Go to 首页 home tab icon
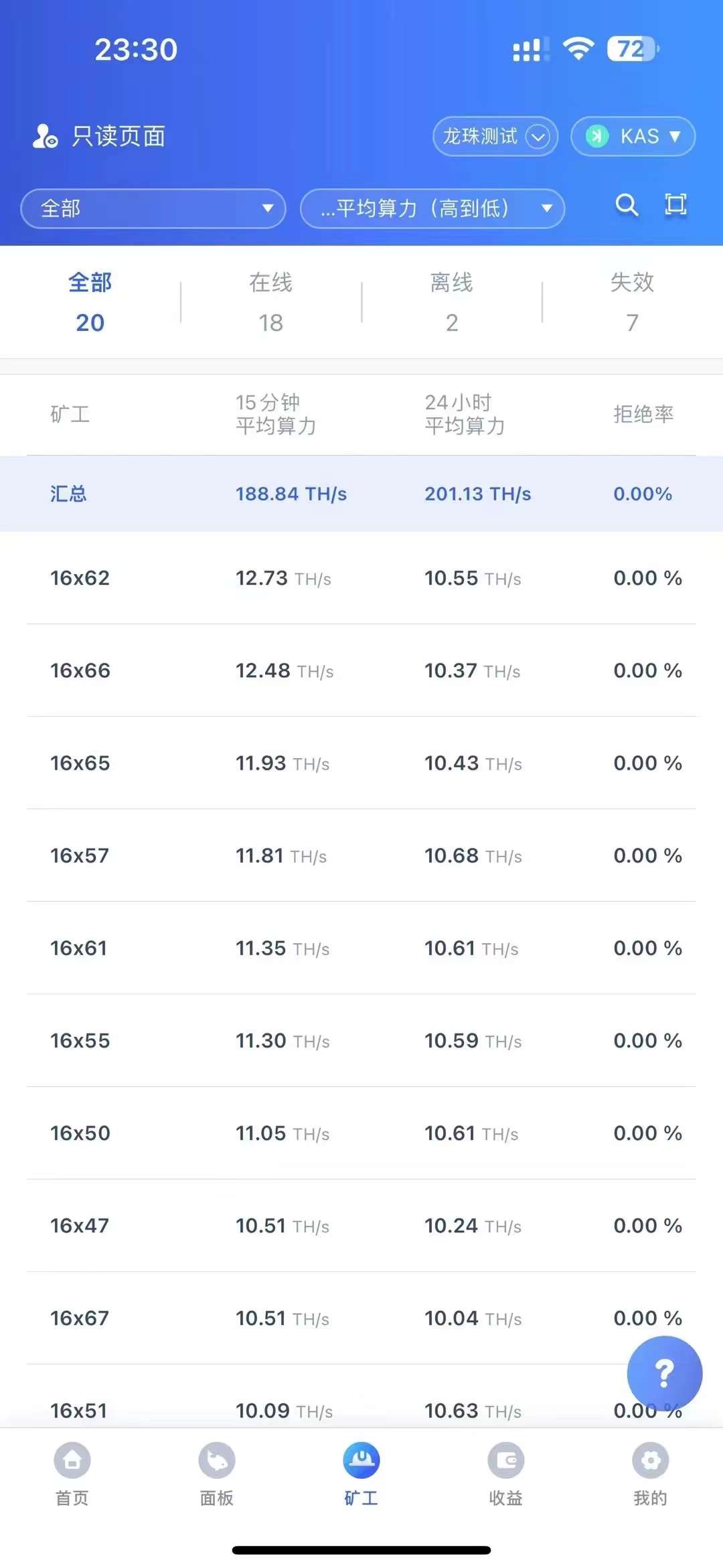Screen dimensions: 723x1568 click(72, 1460)
